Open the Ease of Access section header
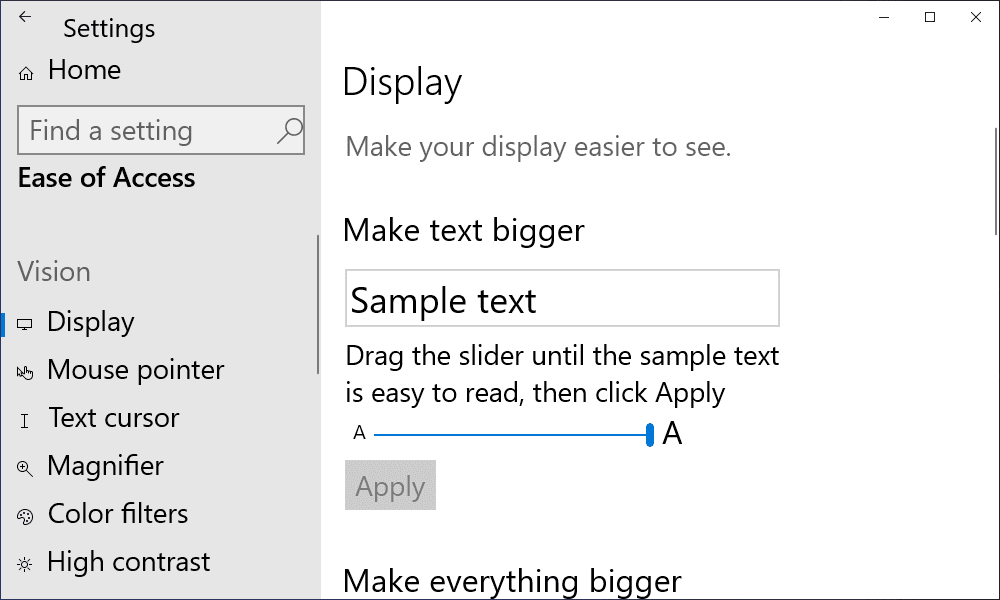The width and height of the screenshot is (1000, 600). tap(106, 178)
